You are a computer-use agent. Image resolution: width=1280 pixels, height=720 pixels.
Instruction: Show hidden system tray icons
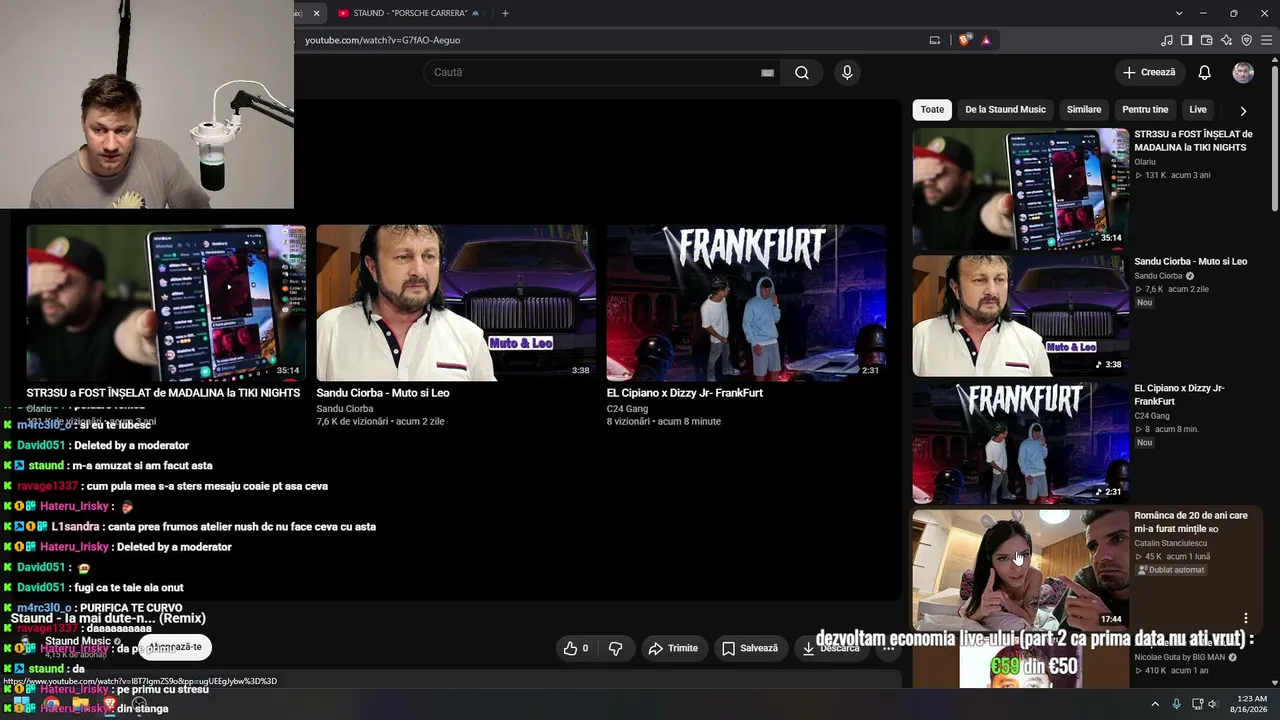1155,704
